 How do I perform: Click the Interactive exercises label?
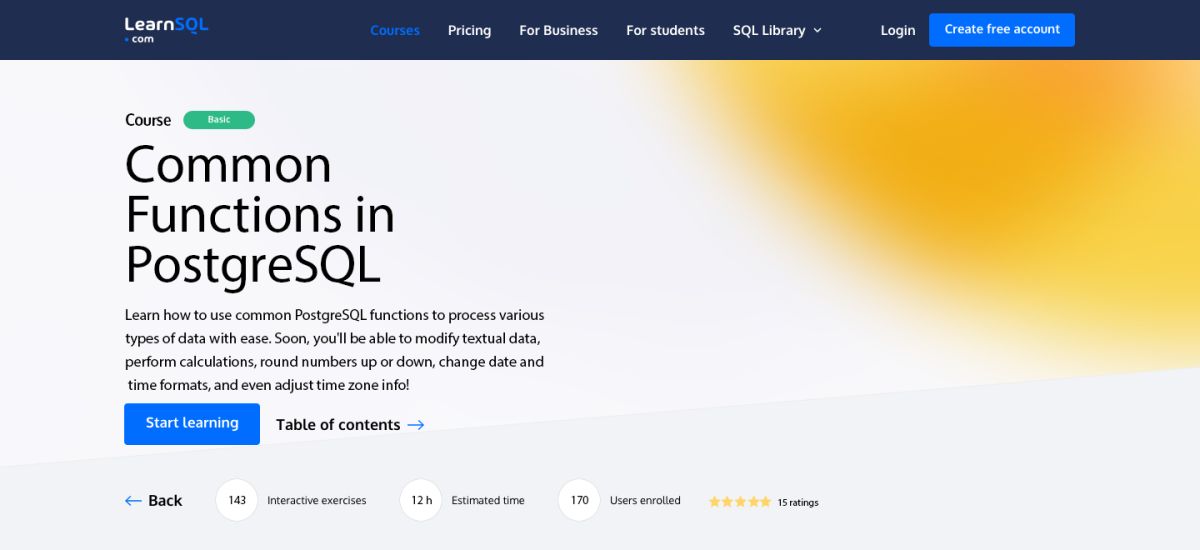click(317, 501)
